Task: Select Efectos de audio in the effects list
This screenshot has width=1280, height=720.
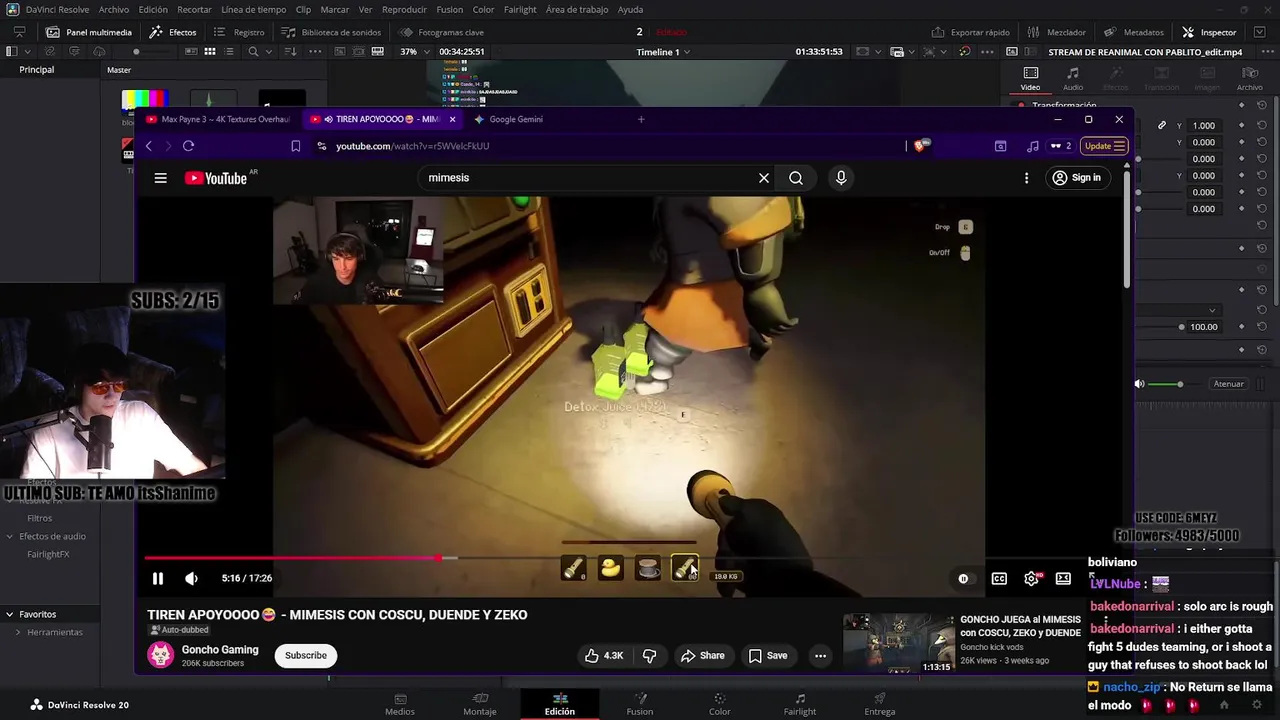Action: [x=52, y=536]
